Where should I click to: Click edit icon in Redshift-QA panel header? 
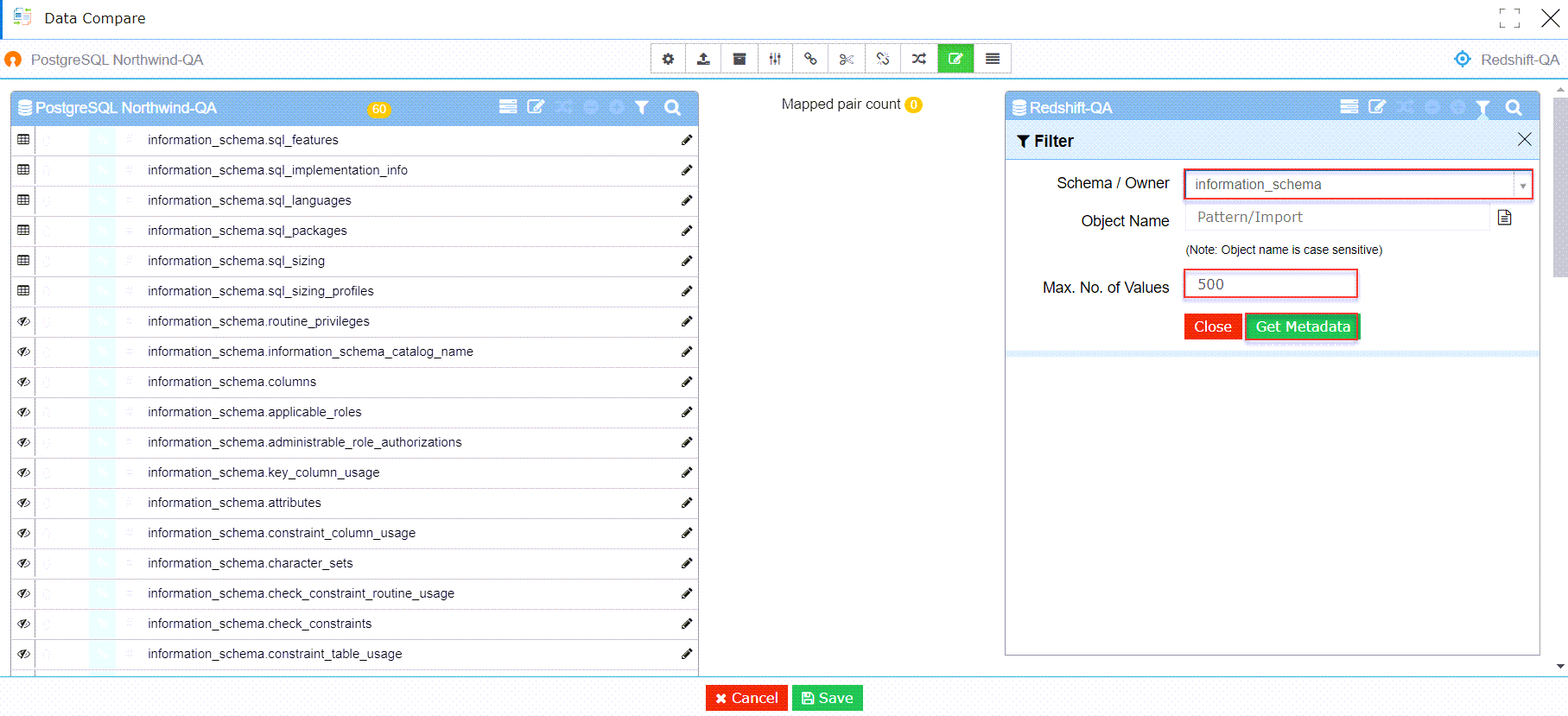click(1377, 107)
